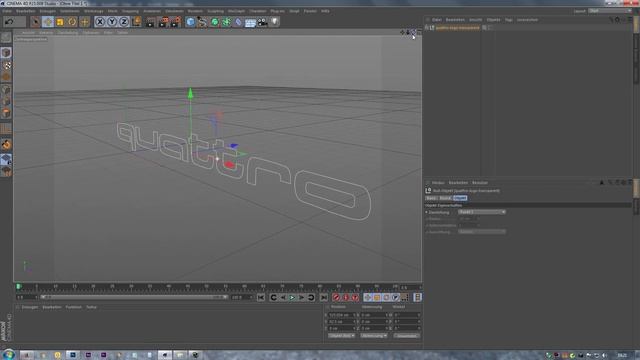Select the quattro-logo-transparent object row
Image resolution: width=640 pixels, height=360 pixels.
[458, 28]
